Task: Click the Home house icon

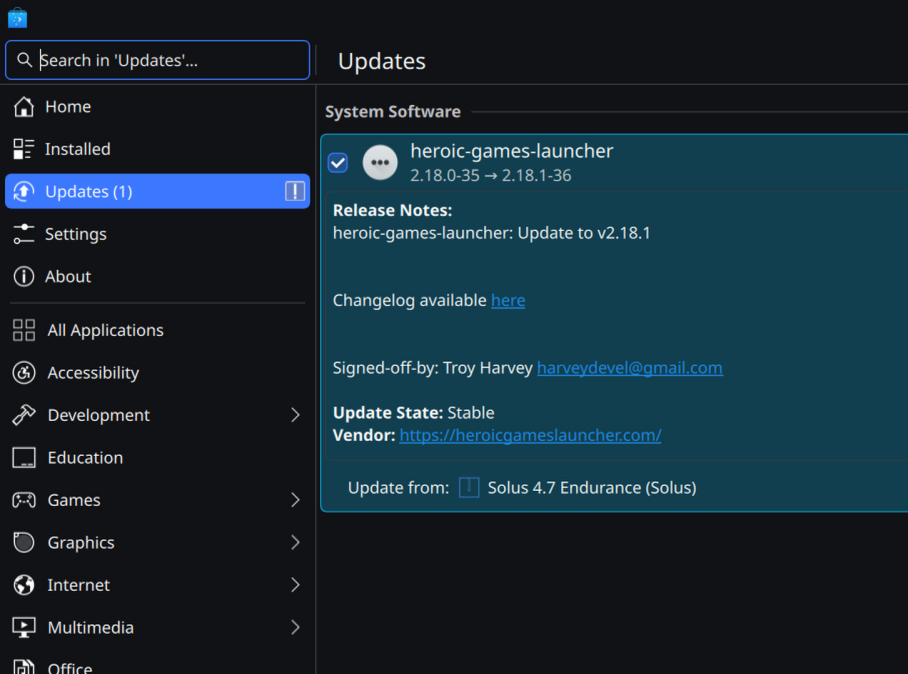Action: click(x=24, y=107)
